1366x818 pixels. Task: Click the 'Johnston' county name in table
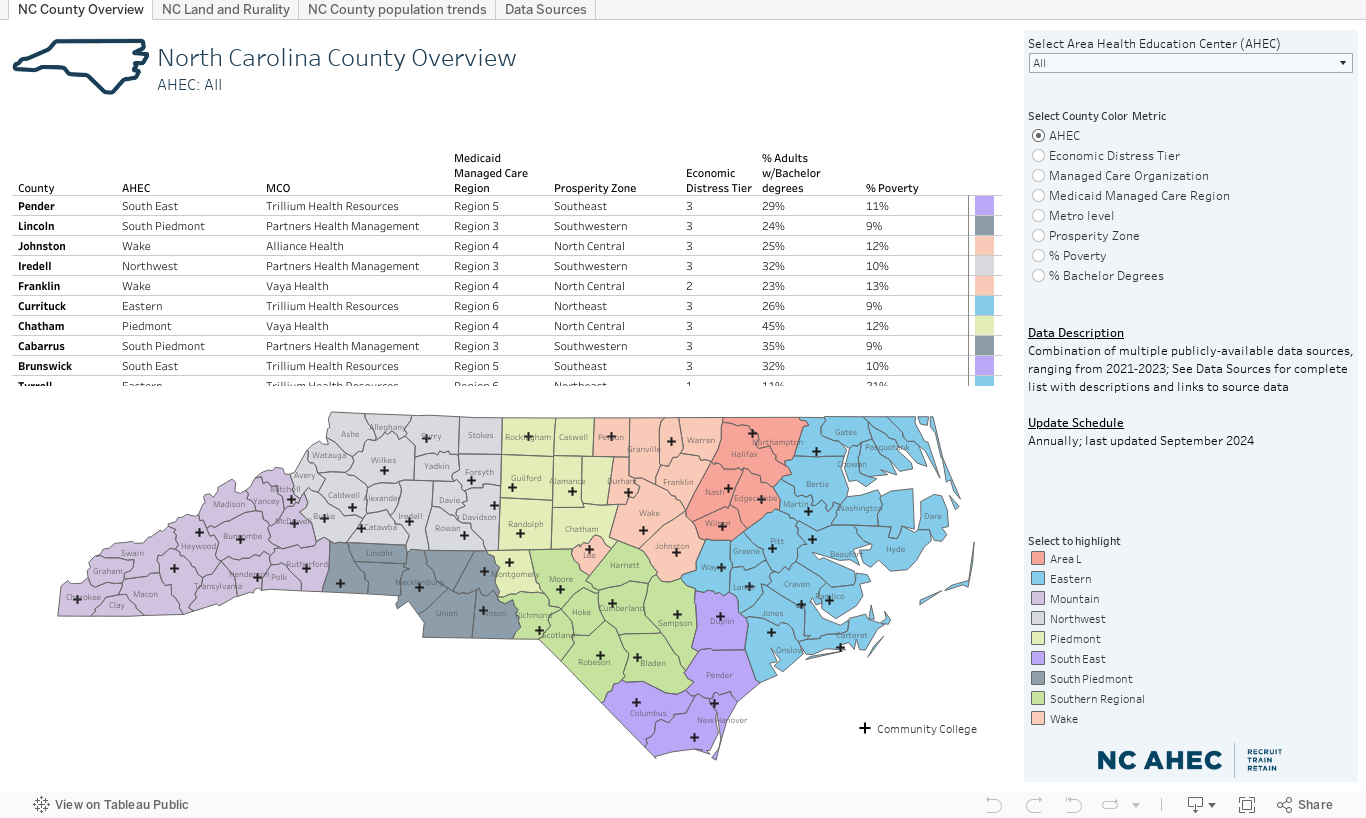pyautogui.click(x=42, y=246)
